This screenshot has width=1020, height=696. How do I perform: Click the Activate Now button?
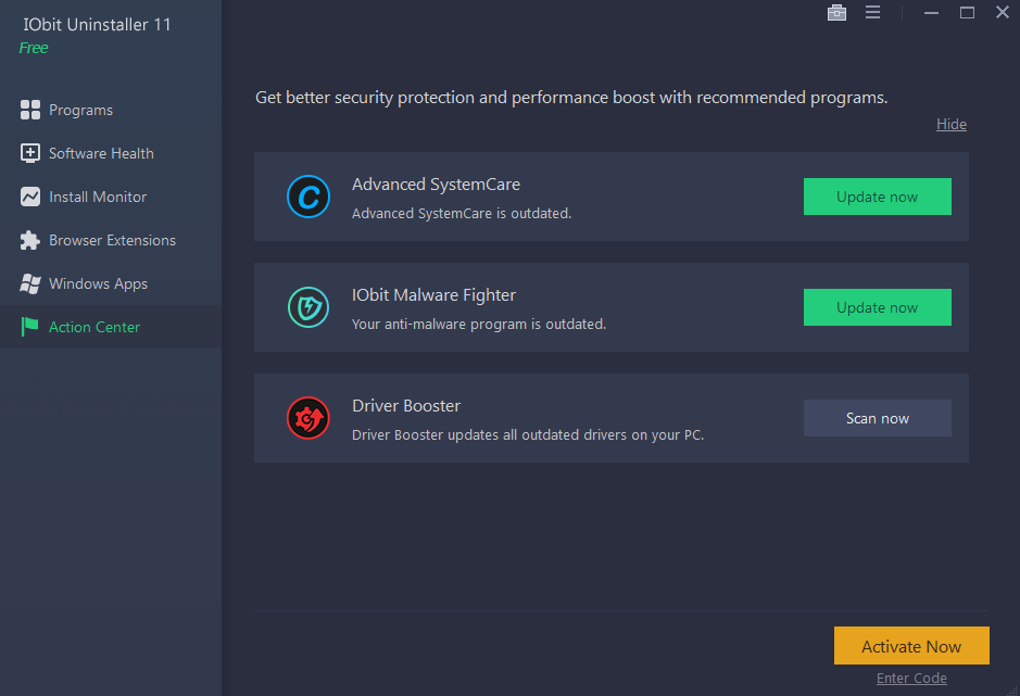[911, 646]
